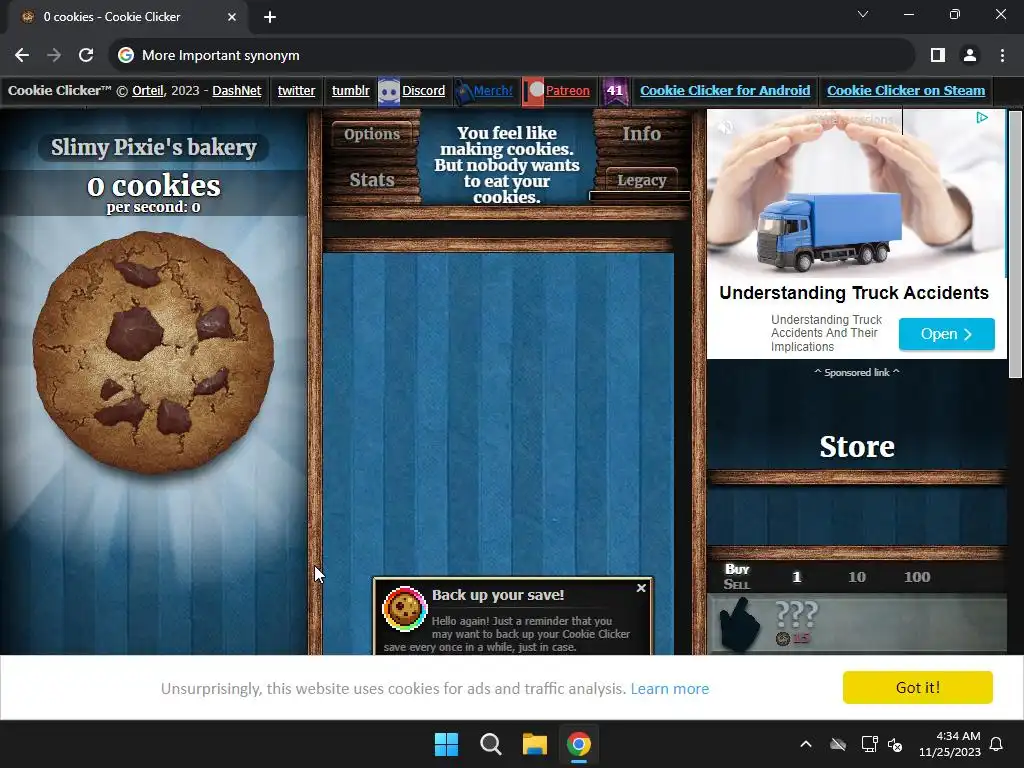1024x768 pixels.
Task: Close the Cookie Clicker tab
Action: coord(232,17)
